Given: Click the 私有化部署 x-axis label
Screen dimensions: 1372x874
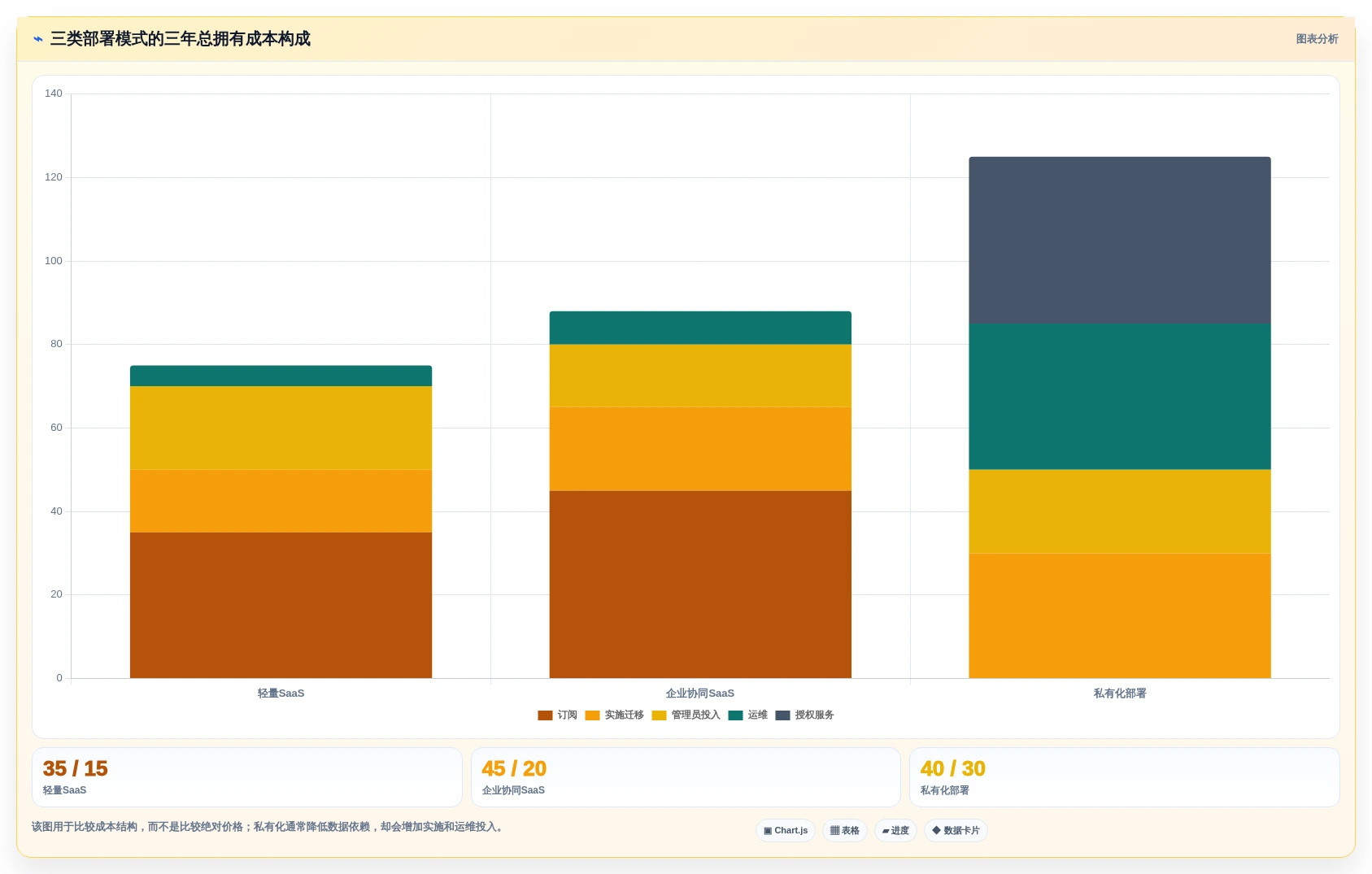Looking at the screenshot, I should (x=1120, y=694).
